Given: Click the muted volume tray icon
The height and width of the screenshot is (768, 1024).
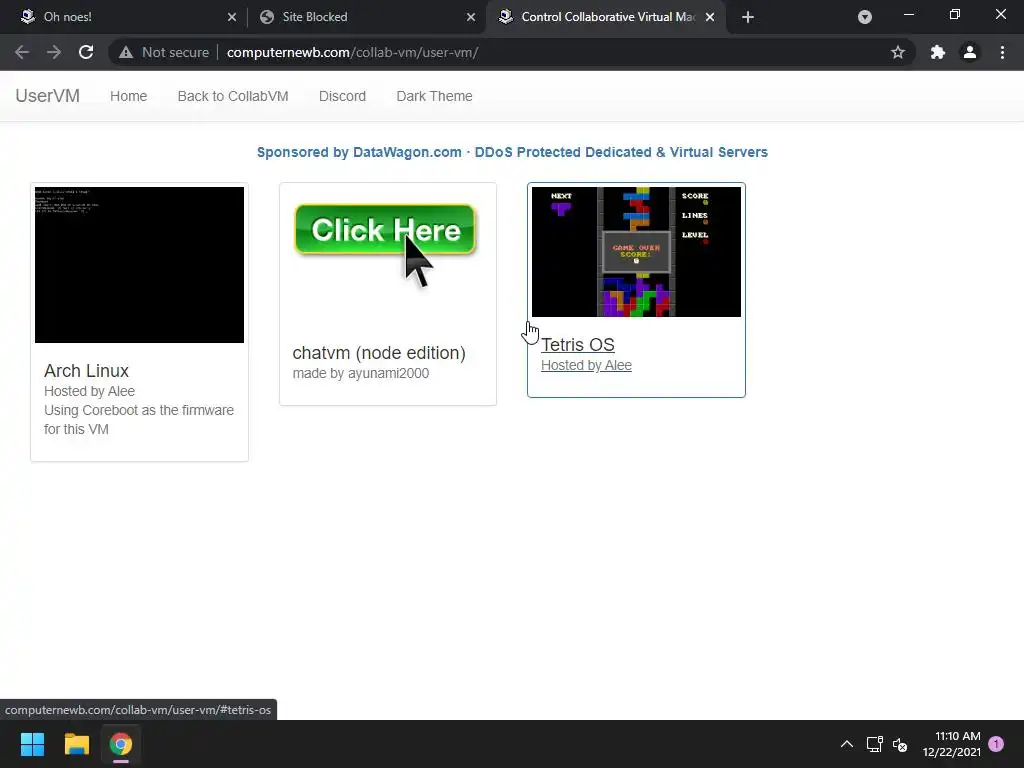Looking at the screenshot, I should pyautogui.click(x=900, y=744).
